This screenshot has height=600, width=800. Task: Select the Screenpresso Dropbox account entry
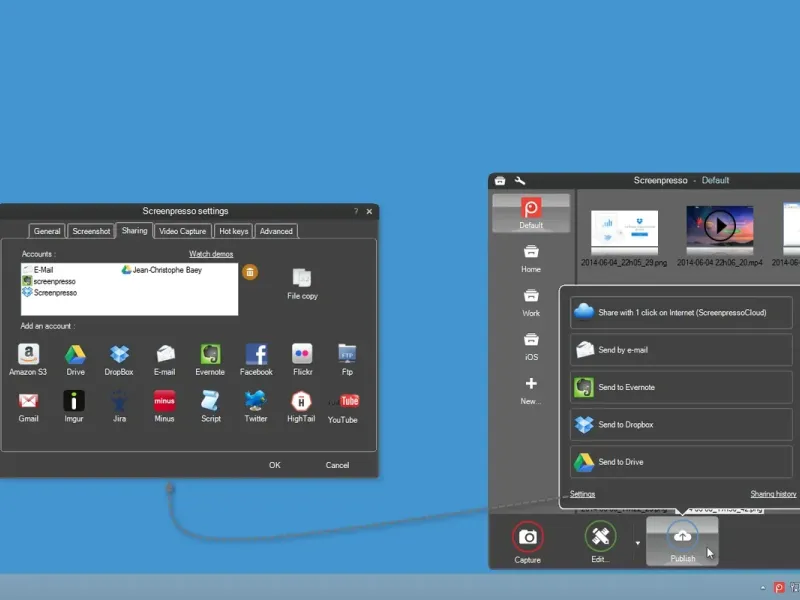(50, 292)
